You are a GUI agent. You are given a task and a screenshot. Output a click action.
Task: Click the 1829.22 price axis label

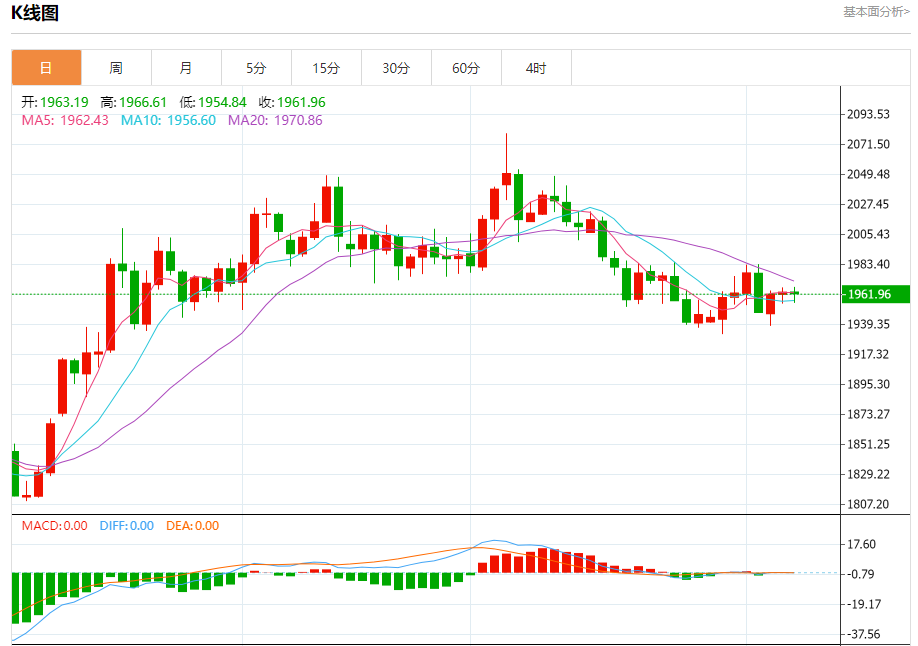(868, 474)
